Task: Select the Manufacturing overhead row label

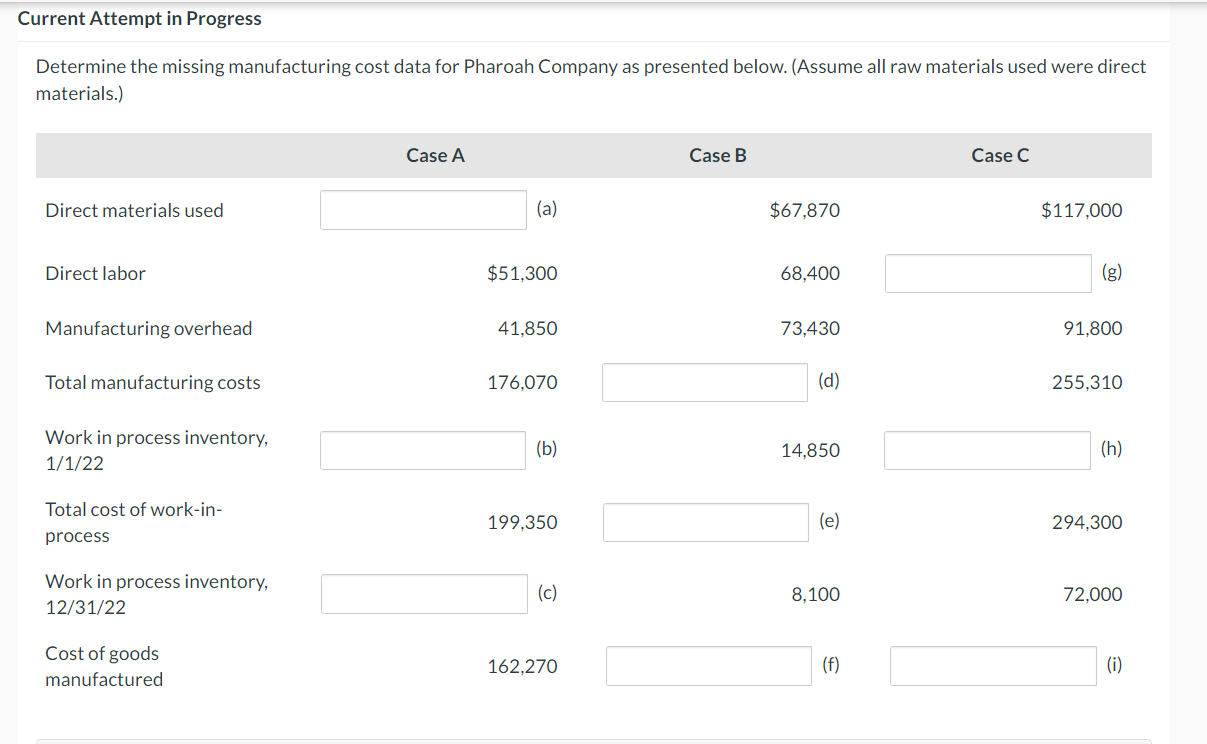Action: coord(148,328)
